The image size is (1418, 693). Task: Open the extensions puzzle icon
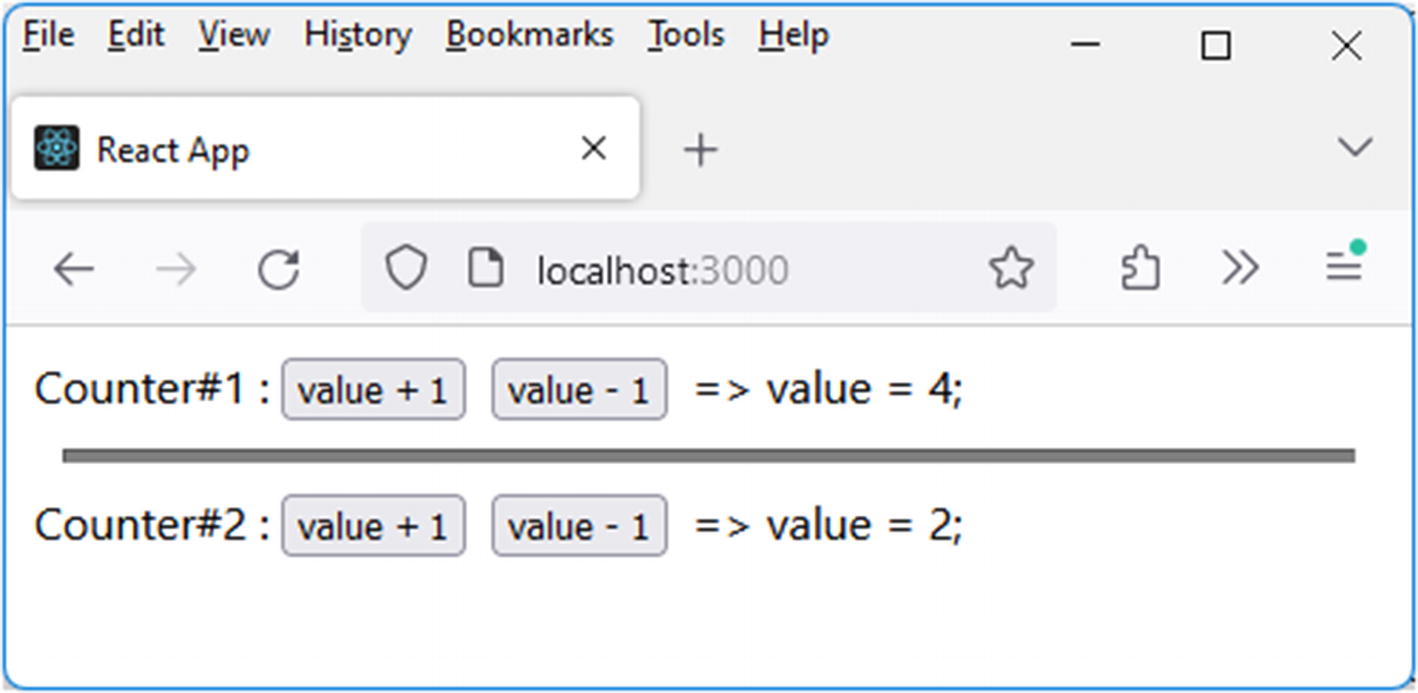click(x=1140, y=269)
